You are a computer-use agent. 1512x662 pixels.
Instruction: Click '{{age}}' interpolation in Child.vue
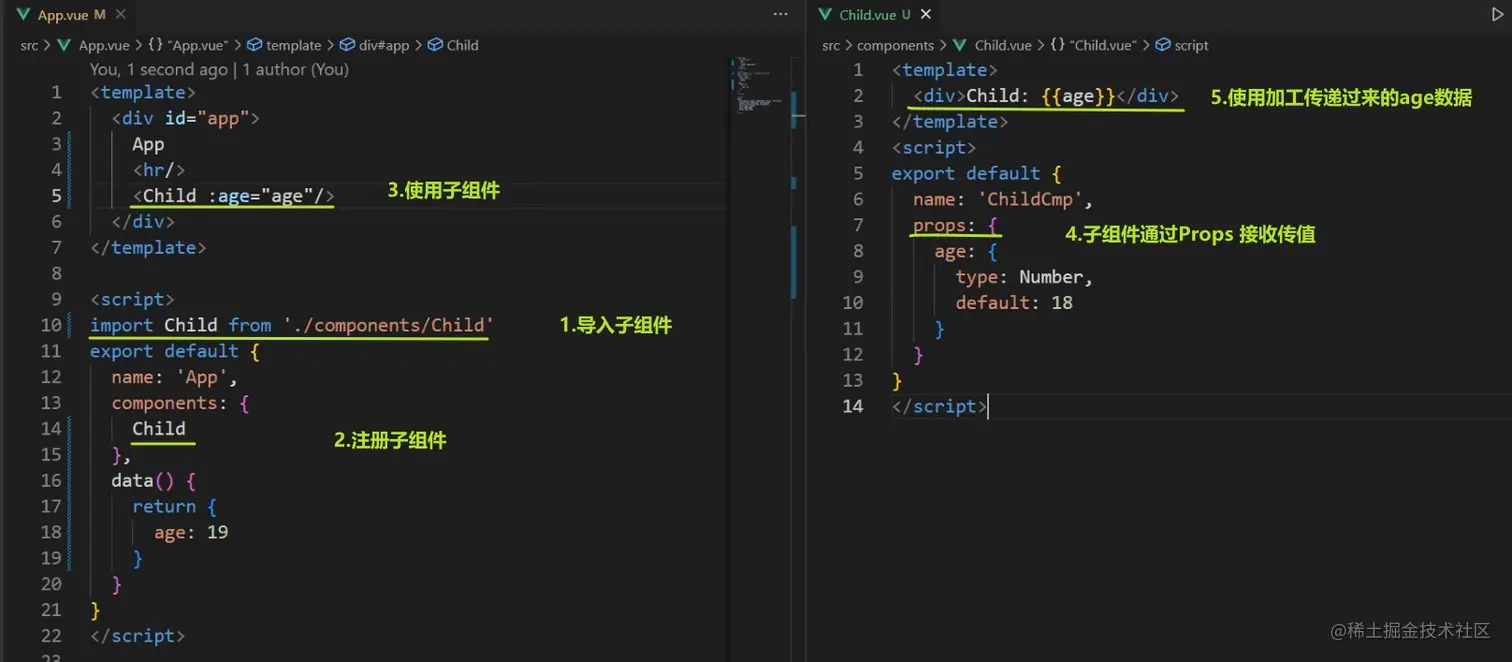click(x=1078, y=96)
